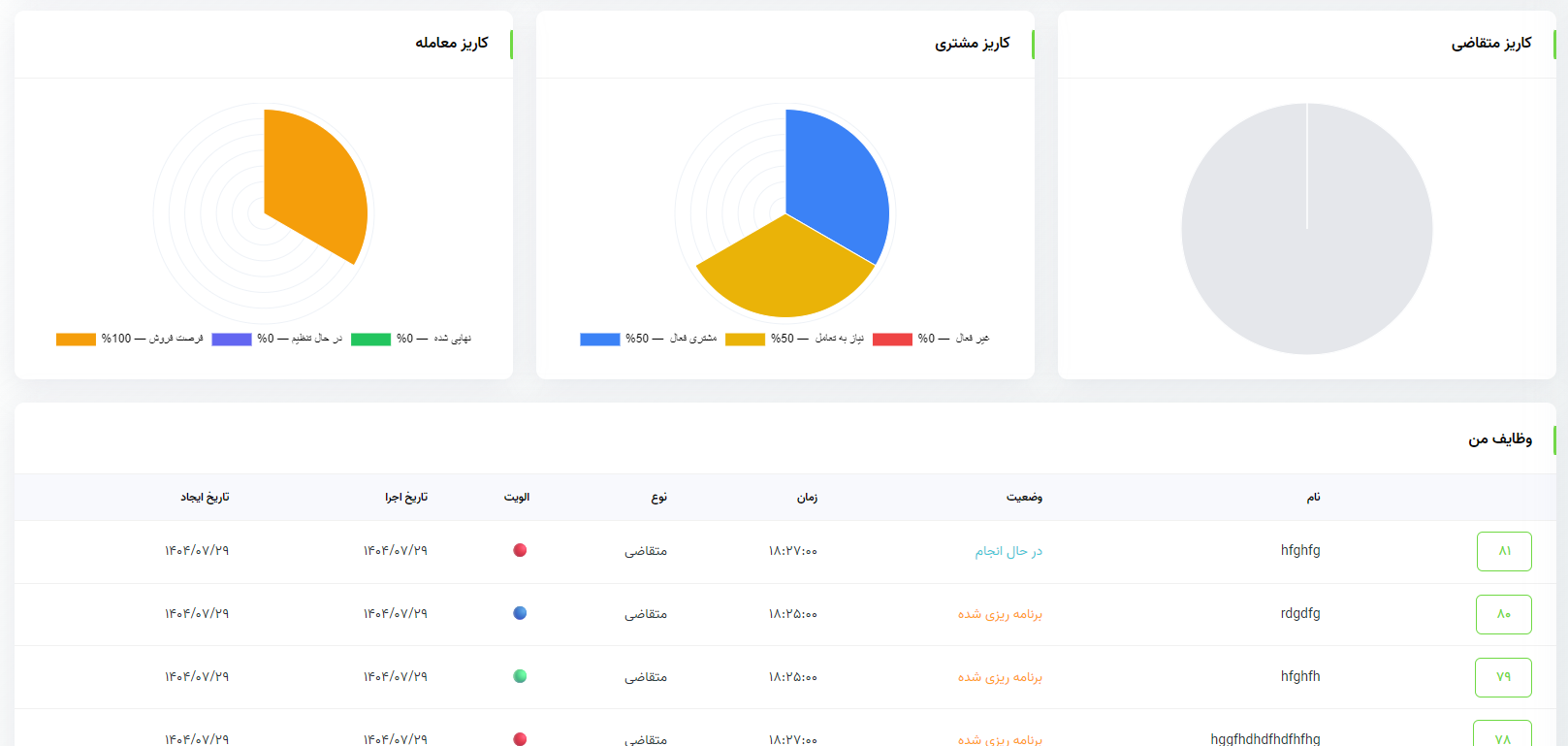Click the blue priority dot for task rdgdfg
Image resolution: width=1568 pixels, height=746 pixels.
(520, 613)
